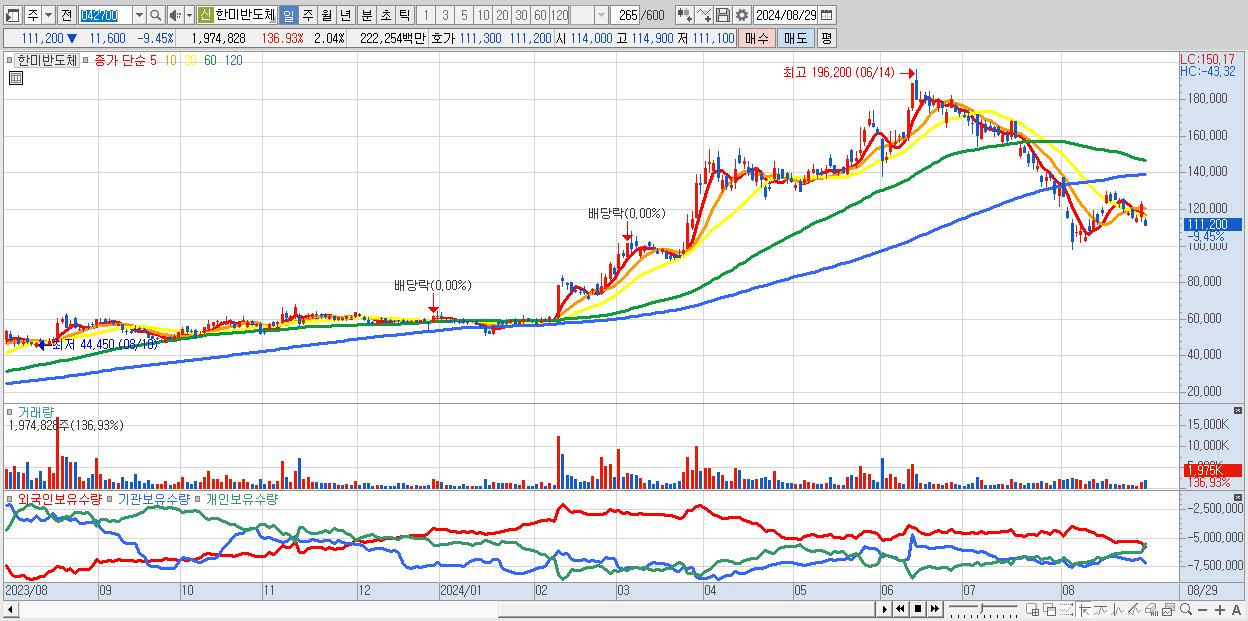Click the dashed line chart icon in bottom toolbar
Viewport: 1248px width, 621px height.
(x=1066, y=608)
